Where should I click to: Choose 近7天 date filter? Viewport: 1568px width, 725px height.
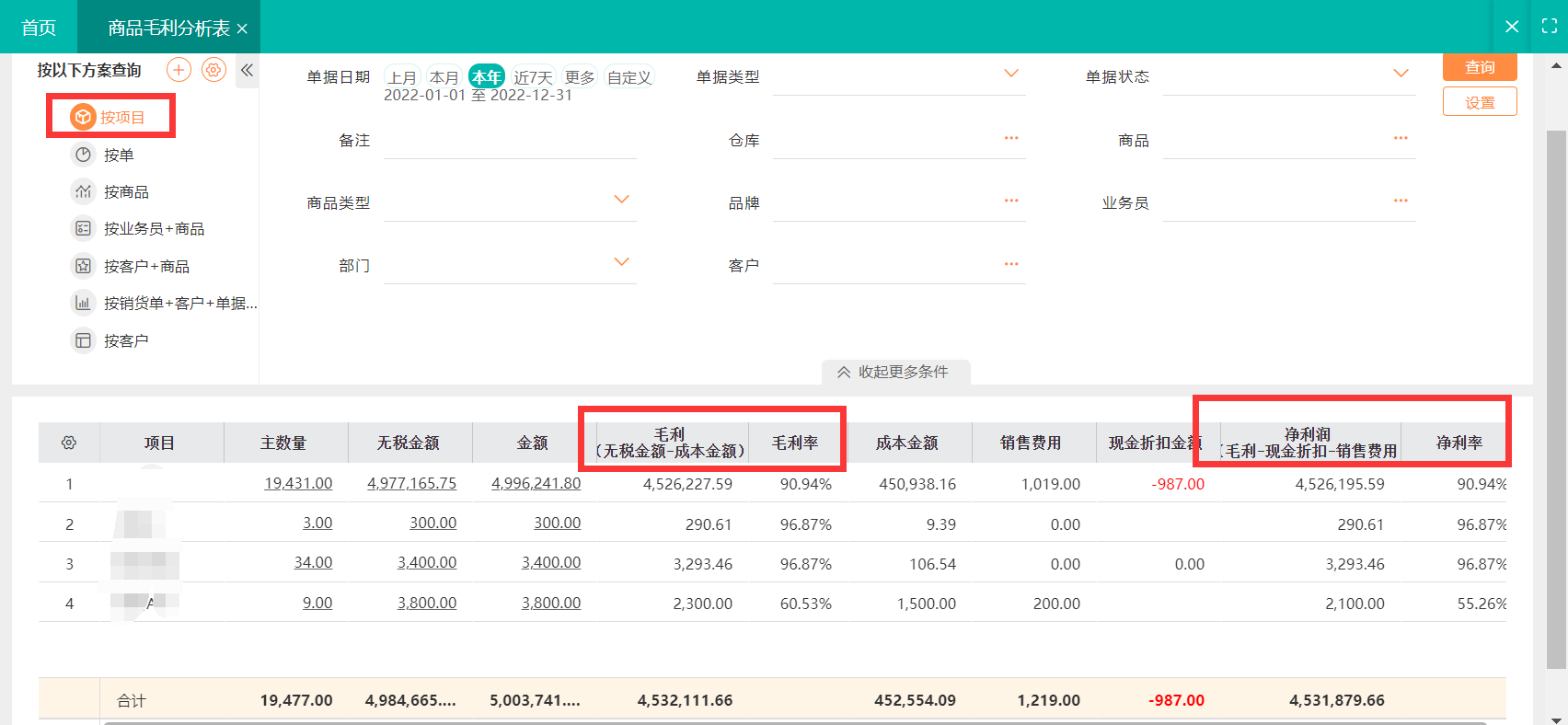tap(533, 77)
